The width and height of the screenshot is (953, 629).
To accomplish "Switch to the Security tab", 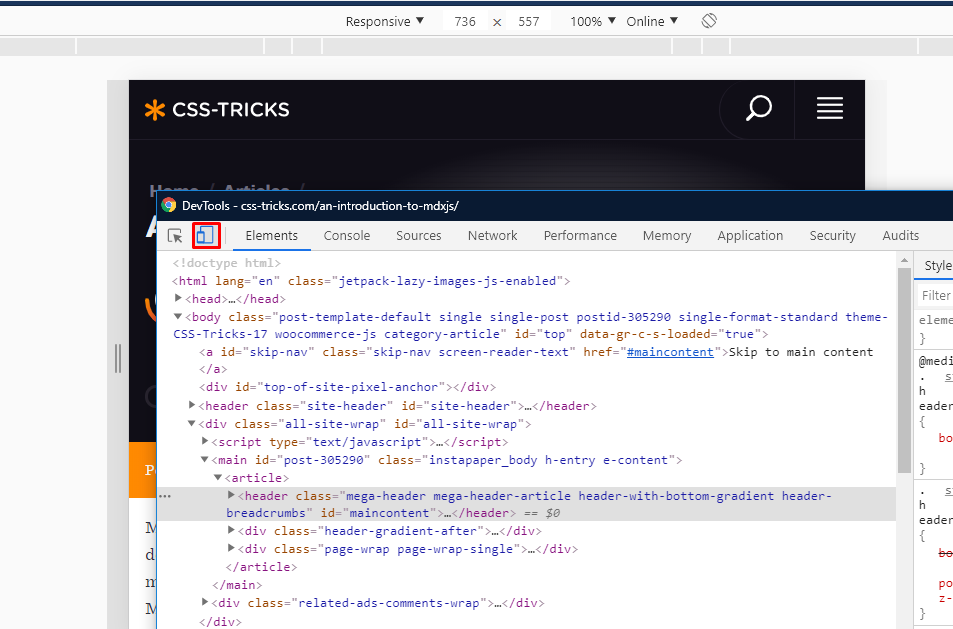I will coord(832,236).
